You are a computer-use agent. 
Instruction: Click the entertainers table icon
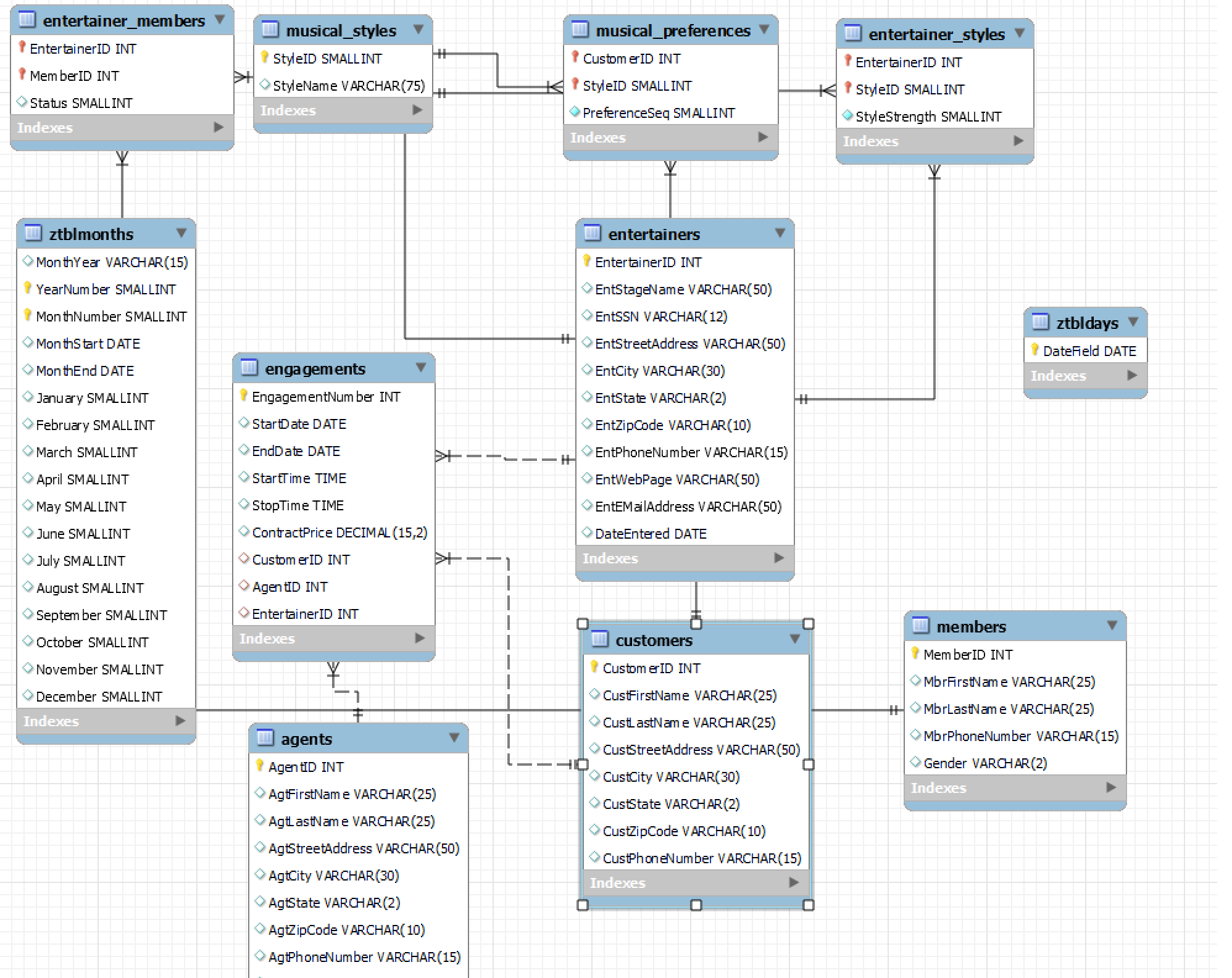coord(592,233)
